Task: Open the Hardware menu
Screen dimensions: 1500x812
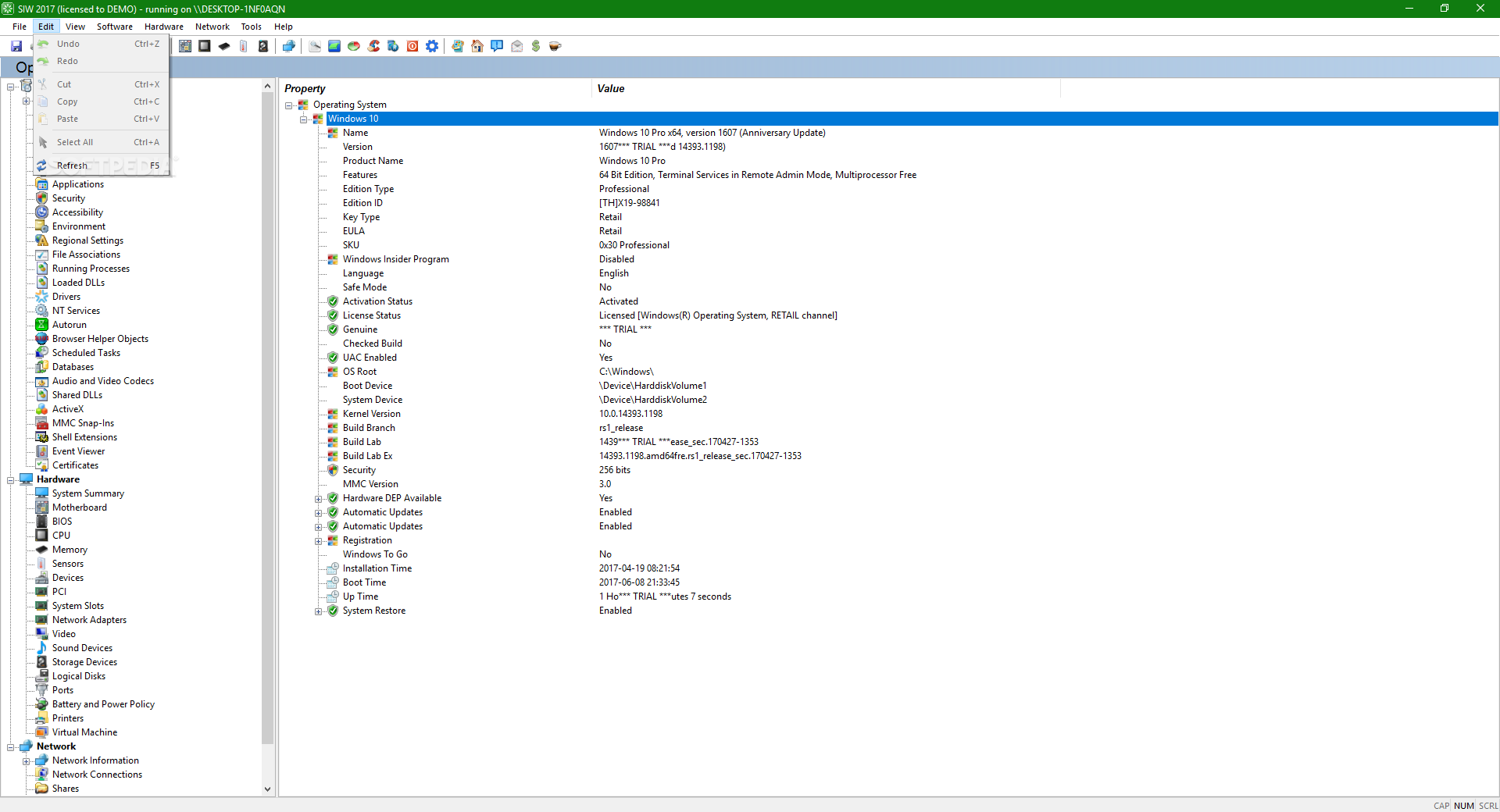Action: coord(164,27)
